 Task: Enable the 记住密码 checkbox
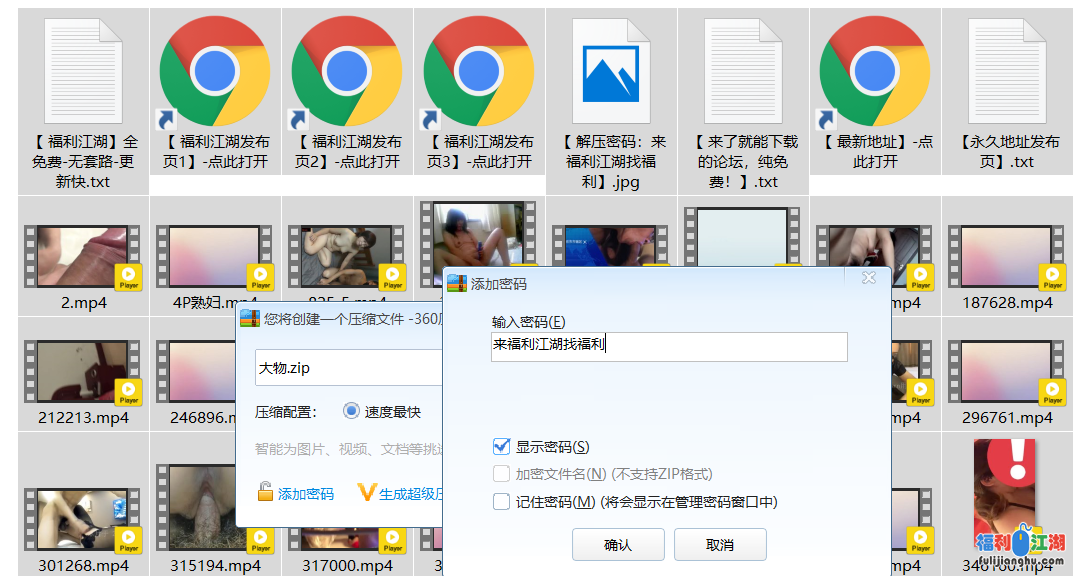[x=501, y=502]
